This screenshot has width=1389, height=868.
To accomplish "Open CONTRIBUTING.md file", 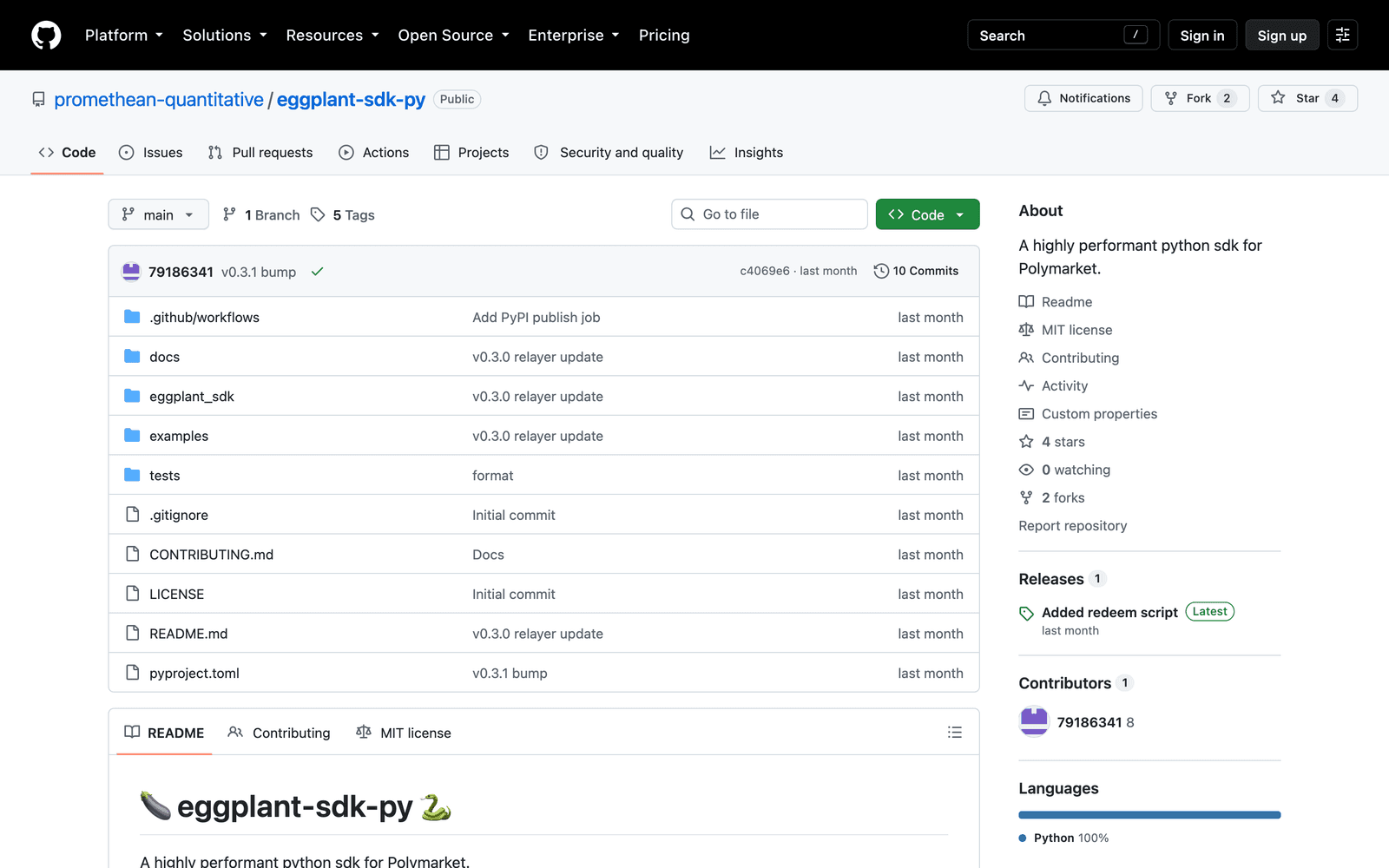I will 211,555.
